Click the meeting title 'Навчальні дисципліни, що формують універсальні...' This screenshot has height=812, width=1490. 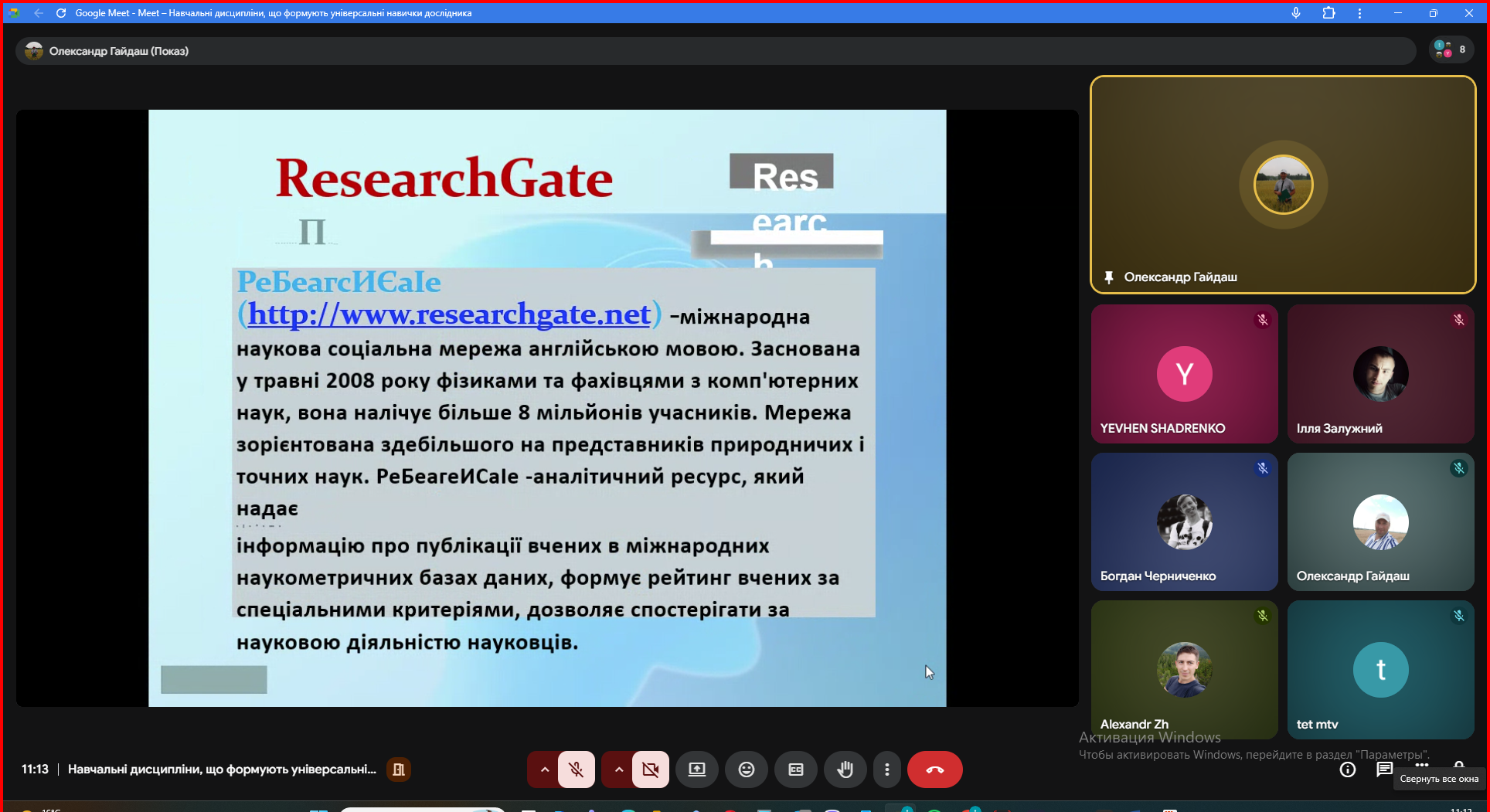[x=222, y=770]
